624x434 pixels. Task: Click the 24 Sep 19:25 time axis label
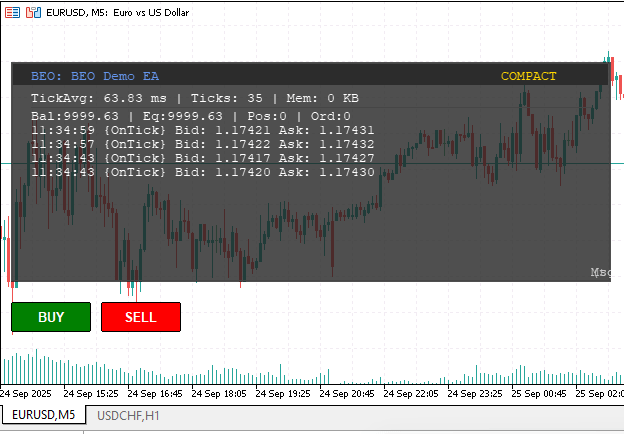click(283, 393)
